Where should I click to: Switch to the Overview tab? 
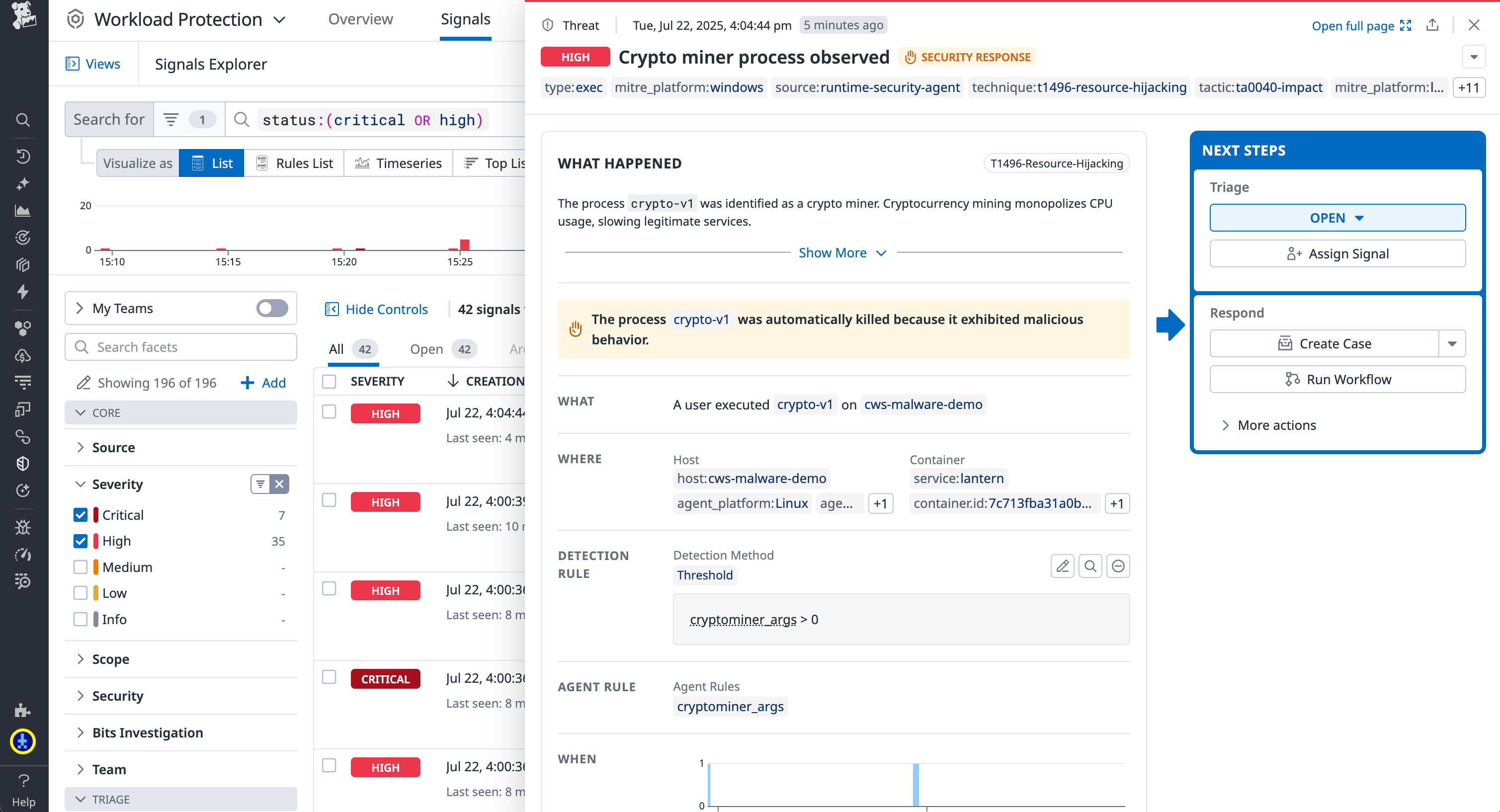click(x=360, y=18)
